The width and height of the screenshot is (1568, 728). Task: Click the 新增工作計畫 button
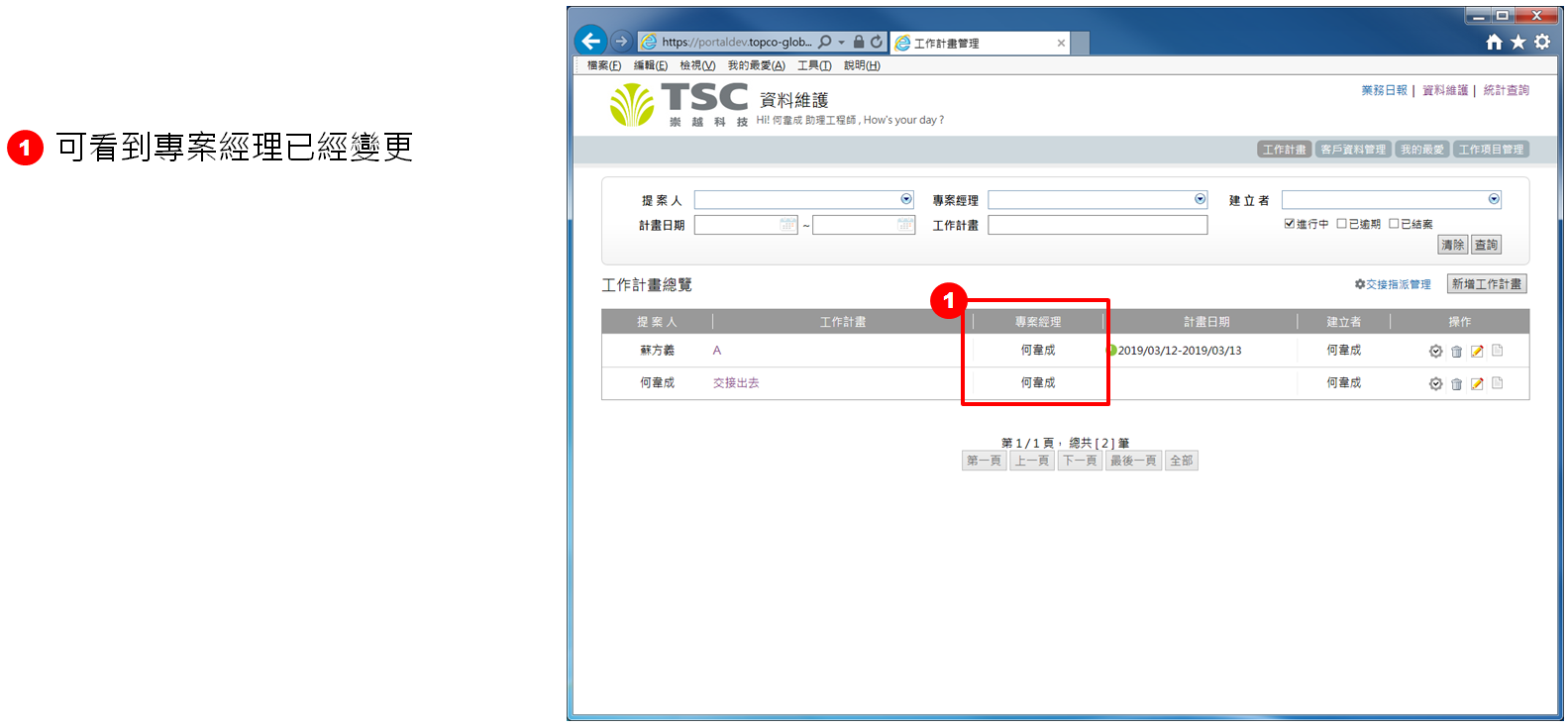1486,284
